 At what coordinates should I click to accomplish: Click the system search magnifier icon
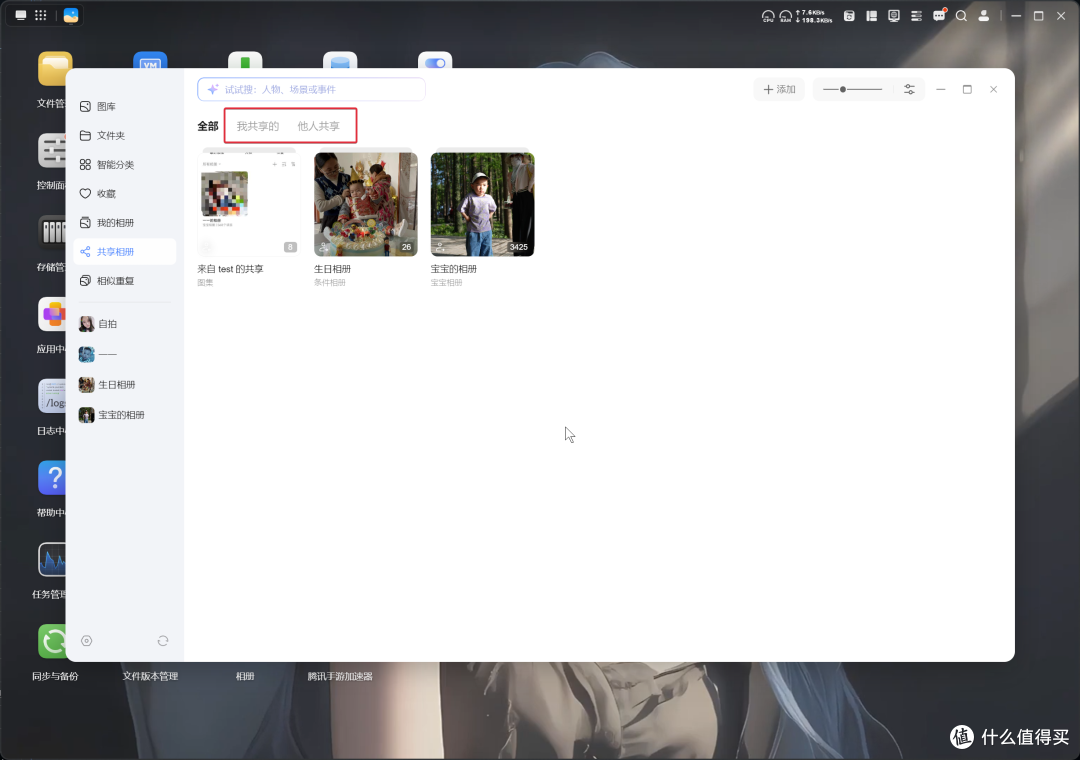(962, 16)
